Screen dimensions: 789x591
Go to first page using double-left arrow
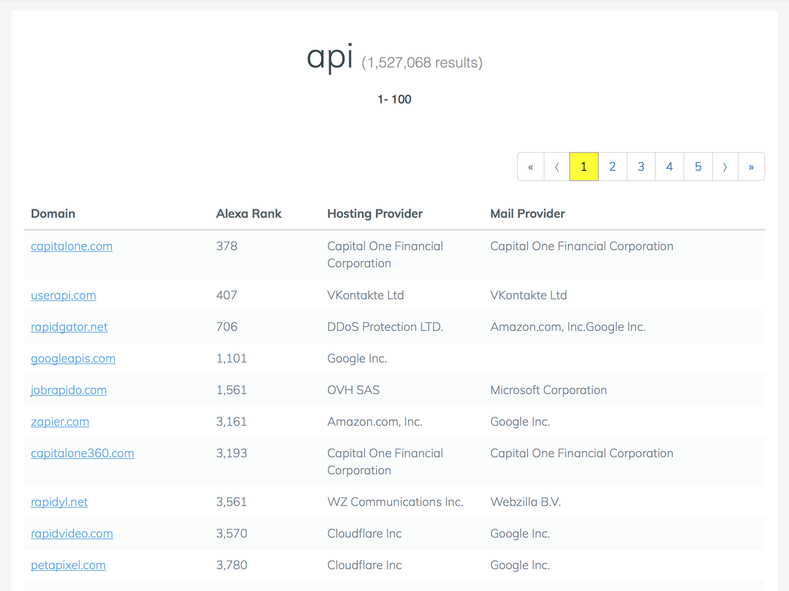click(530, 166)
